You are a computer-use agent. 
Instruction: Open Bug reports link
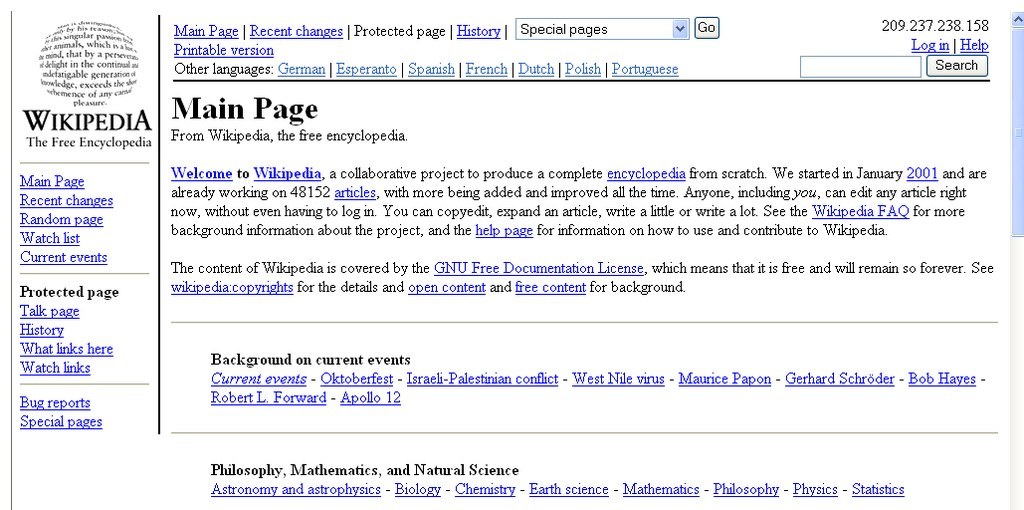(x=55, y=403)
